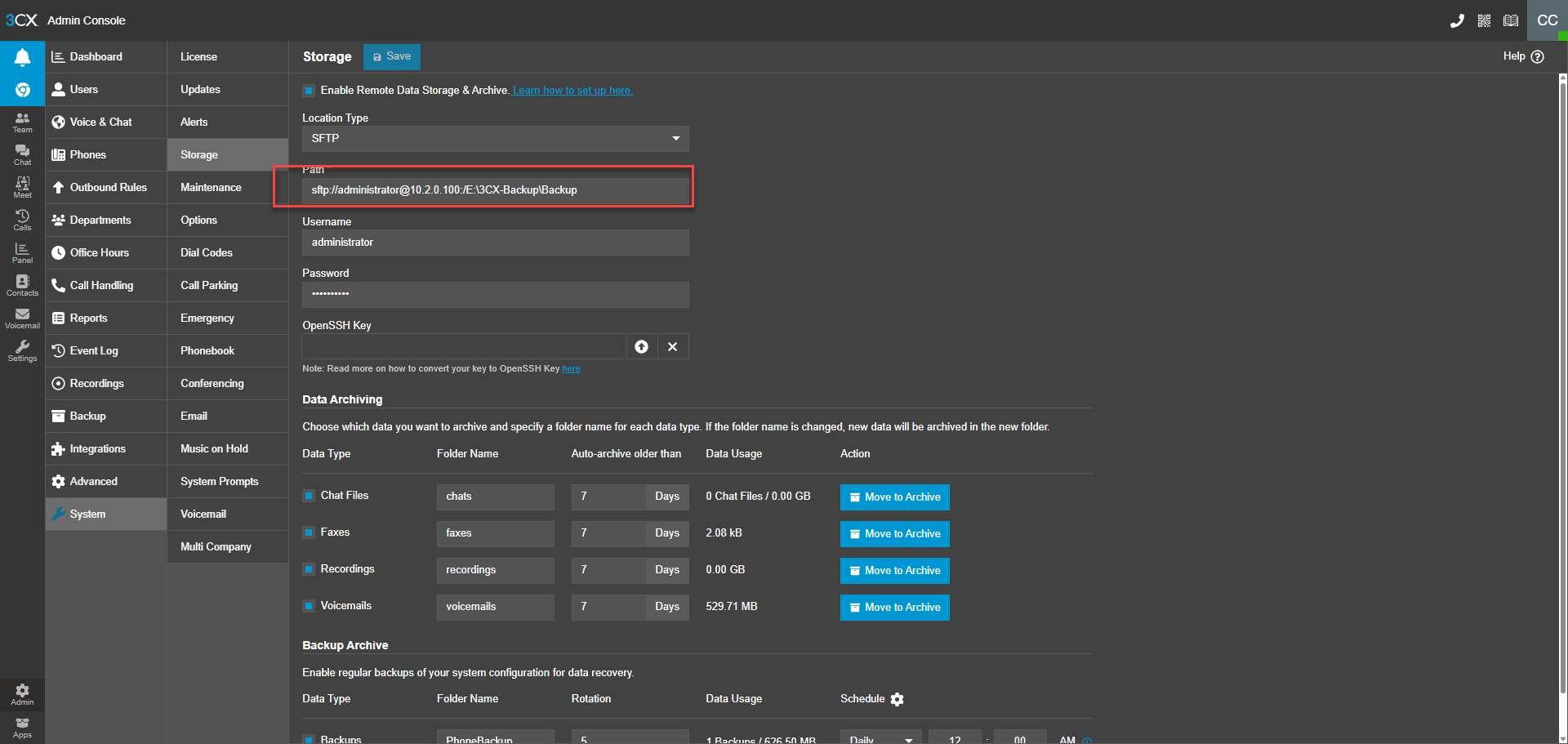The image size is (1568, 744).
Task: Open the CC user account menu
Action: pyautogui.click(x=1547, y=20)
